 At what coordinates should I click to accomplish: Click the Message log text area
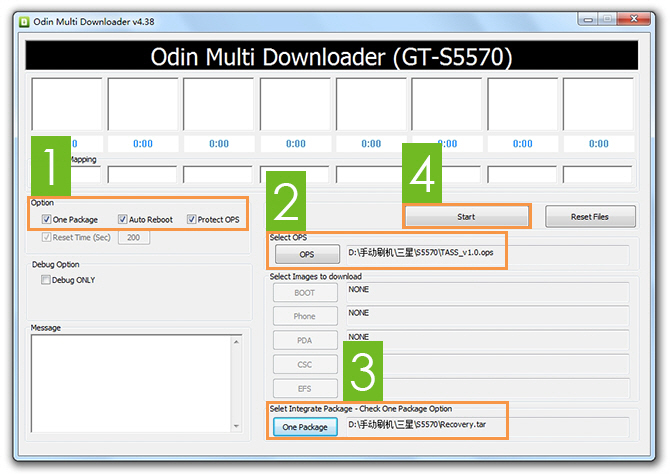pyautogui.click(x=131, y=384)
